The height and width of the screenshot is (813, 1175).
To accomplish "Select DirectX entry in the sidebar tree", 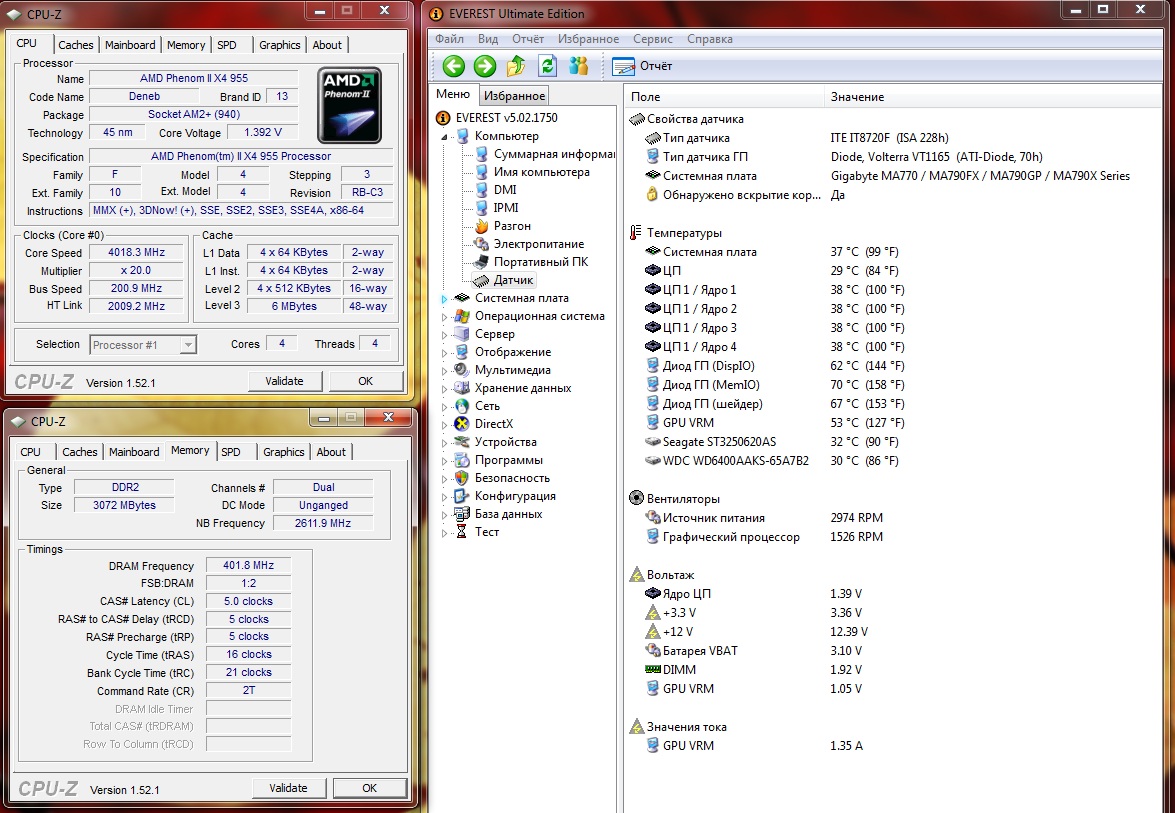I will [x=493, y=424].
